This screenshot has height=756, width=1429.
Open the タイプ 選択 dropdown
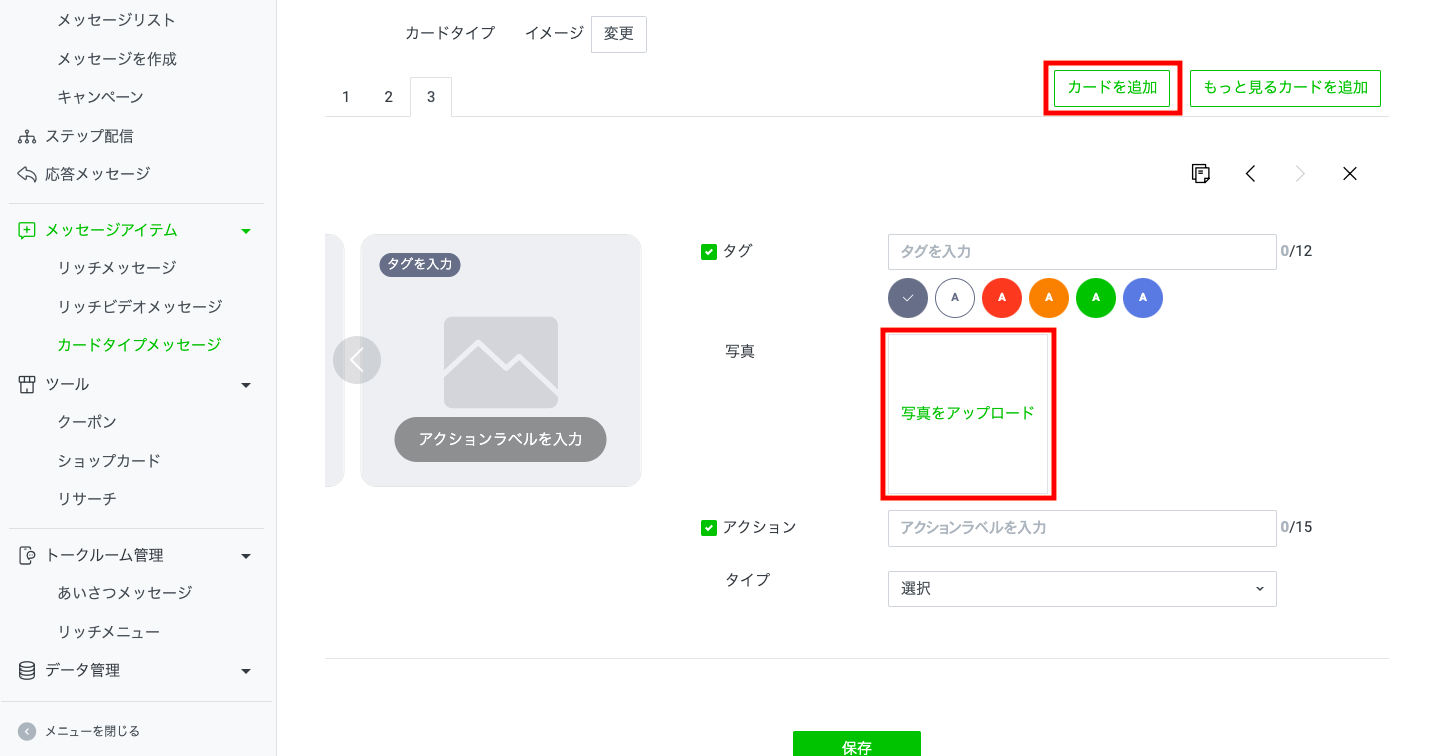coord(1082,589)
